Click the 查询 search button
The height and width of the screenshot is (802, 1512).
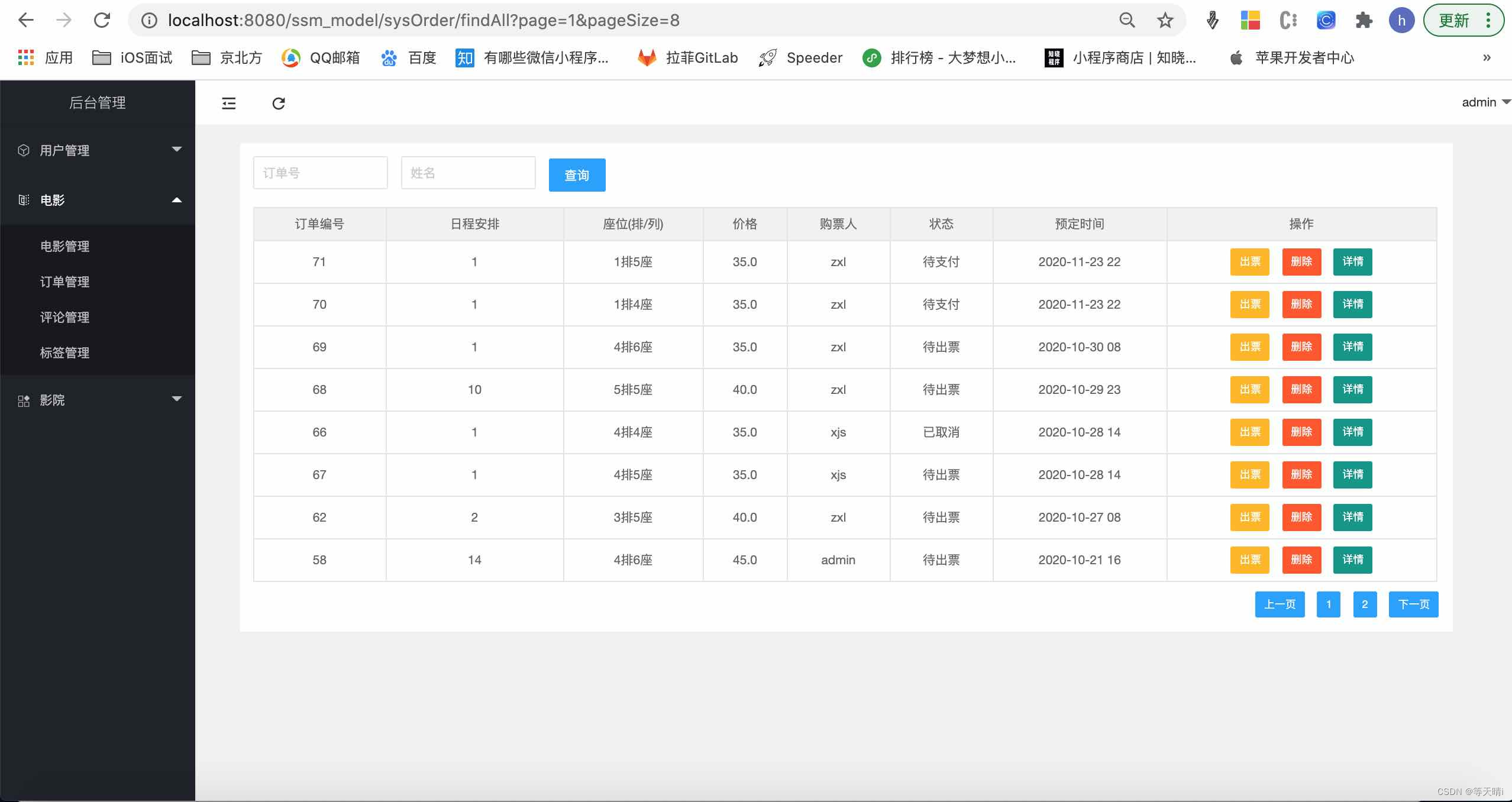point(576,174)
